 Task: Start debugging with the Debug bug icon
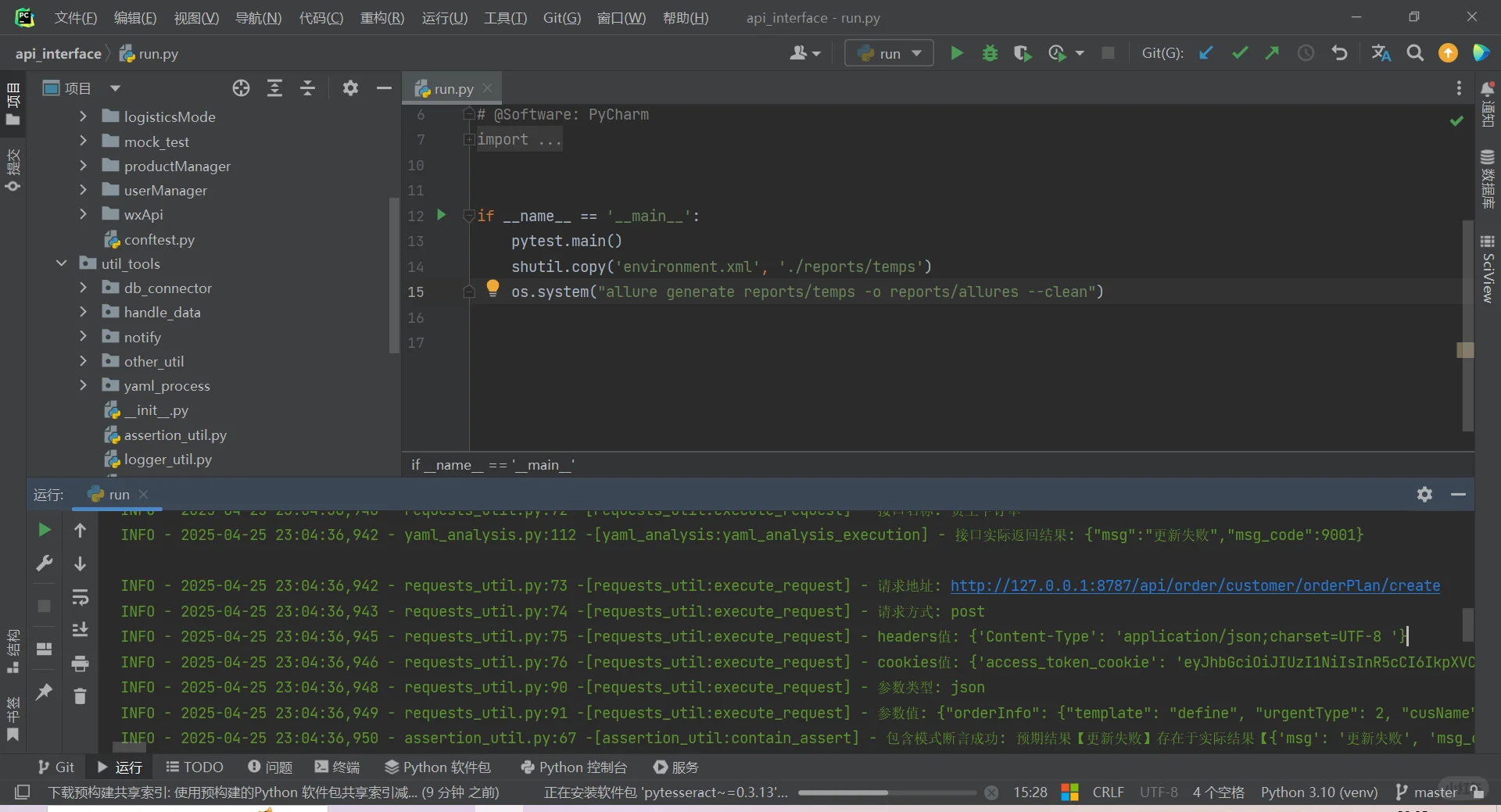pos(990,53)
